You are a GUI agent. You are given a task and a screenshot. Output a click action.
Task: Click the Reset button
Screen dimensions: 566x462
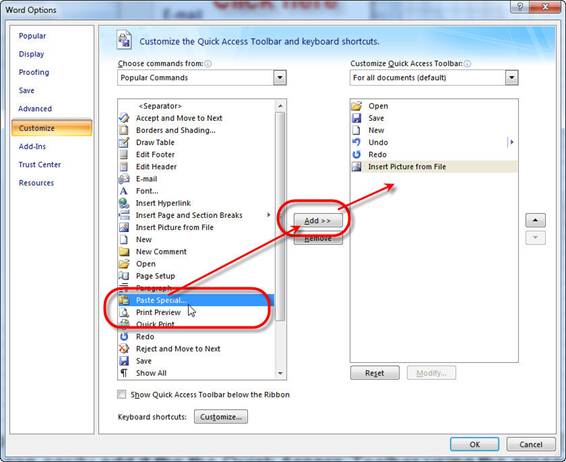pyautogui.click(x=375, y=373)
